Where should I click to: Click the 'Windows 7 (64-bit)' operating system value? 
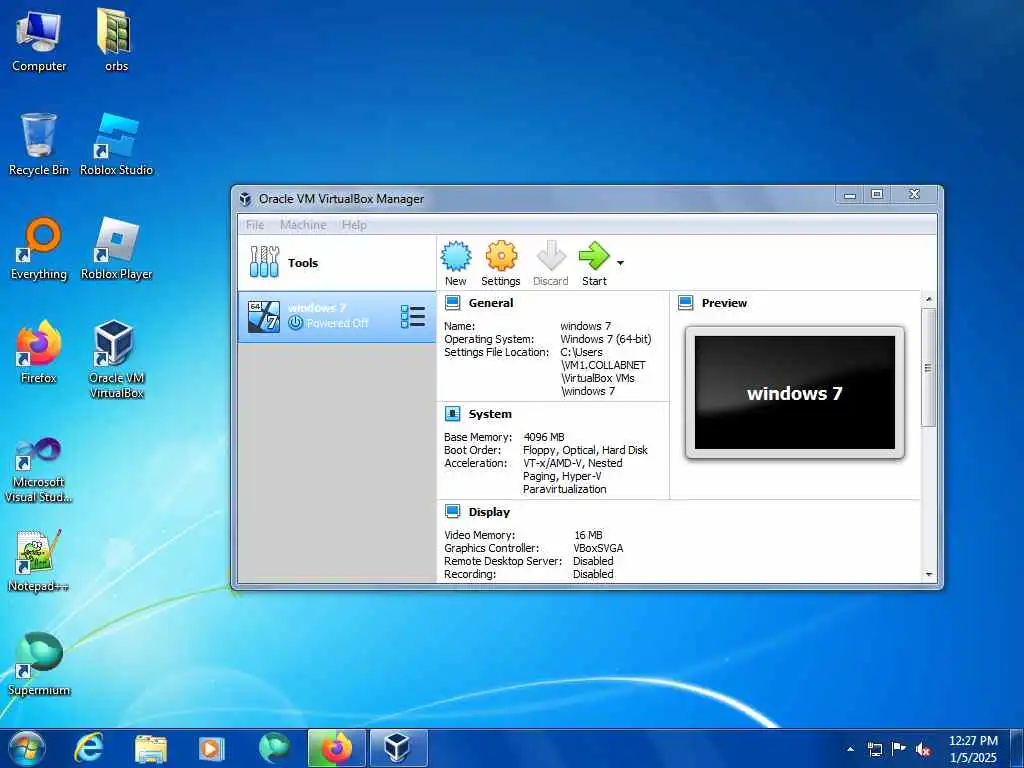(x=605, y=339)
